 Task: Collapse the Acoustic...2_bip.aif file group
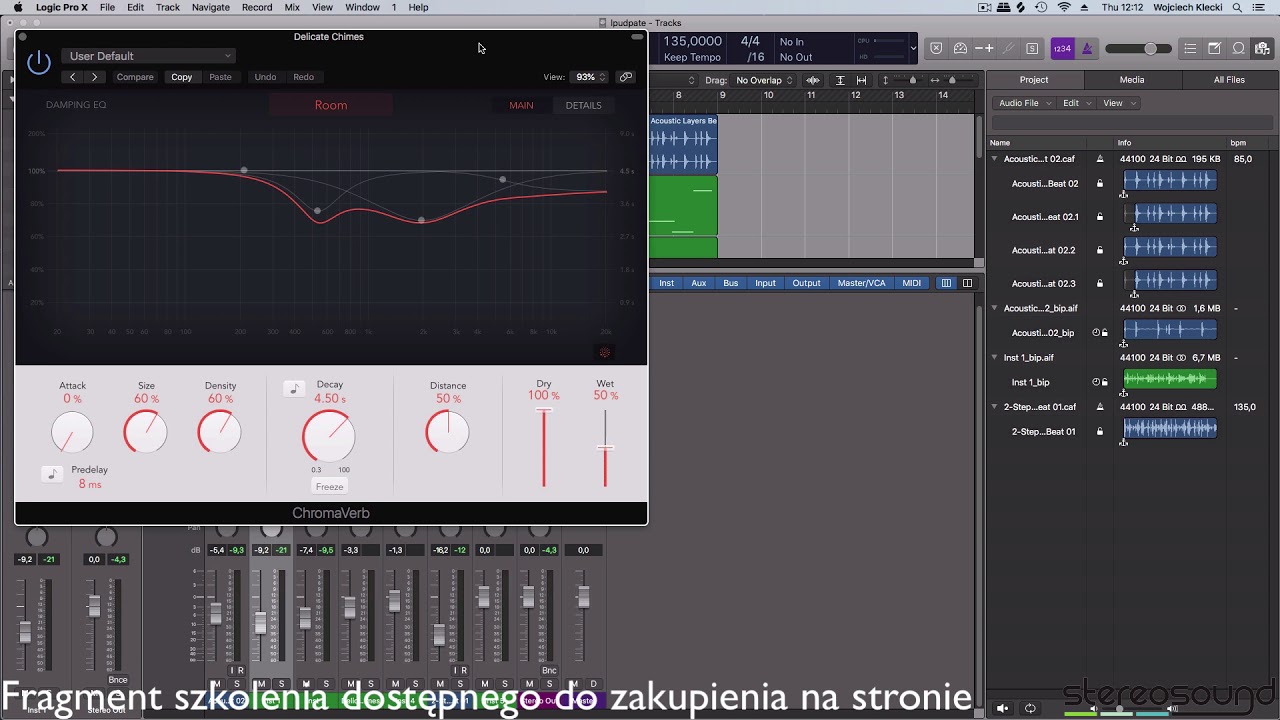click(994, 308)
